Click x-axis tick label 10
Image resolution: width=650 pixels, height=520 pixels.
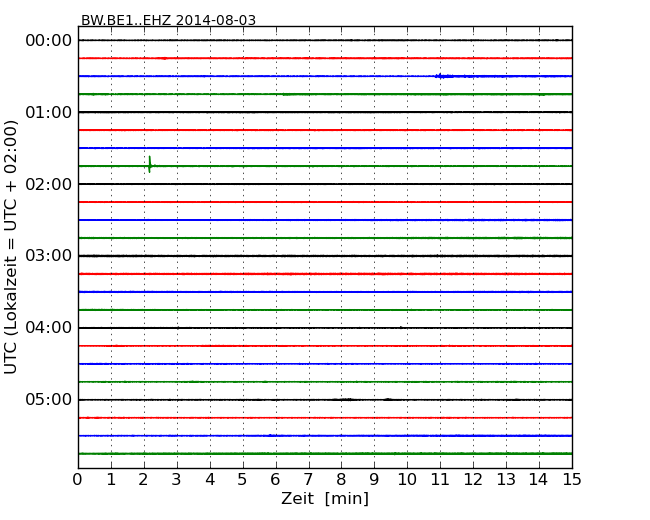tap(407, 480)
